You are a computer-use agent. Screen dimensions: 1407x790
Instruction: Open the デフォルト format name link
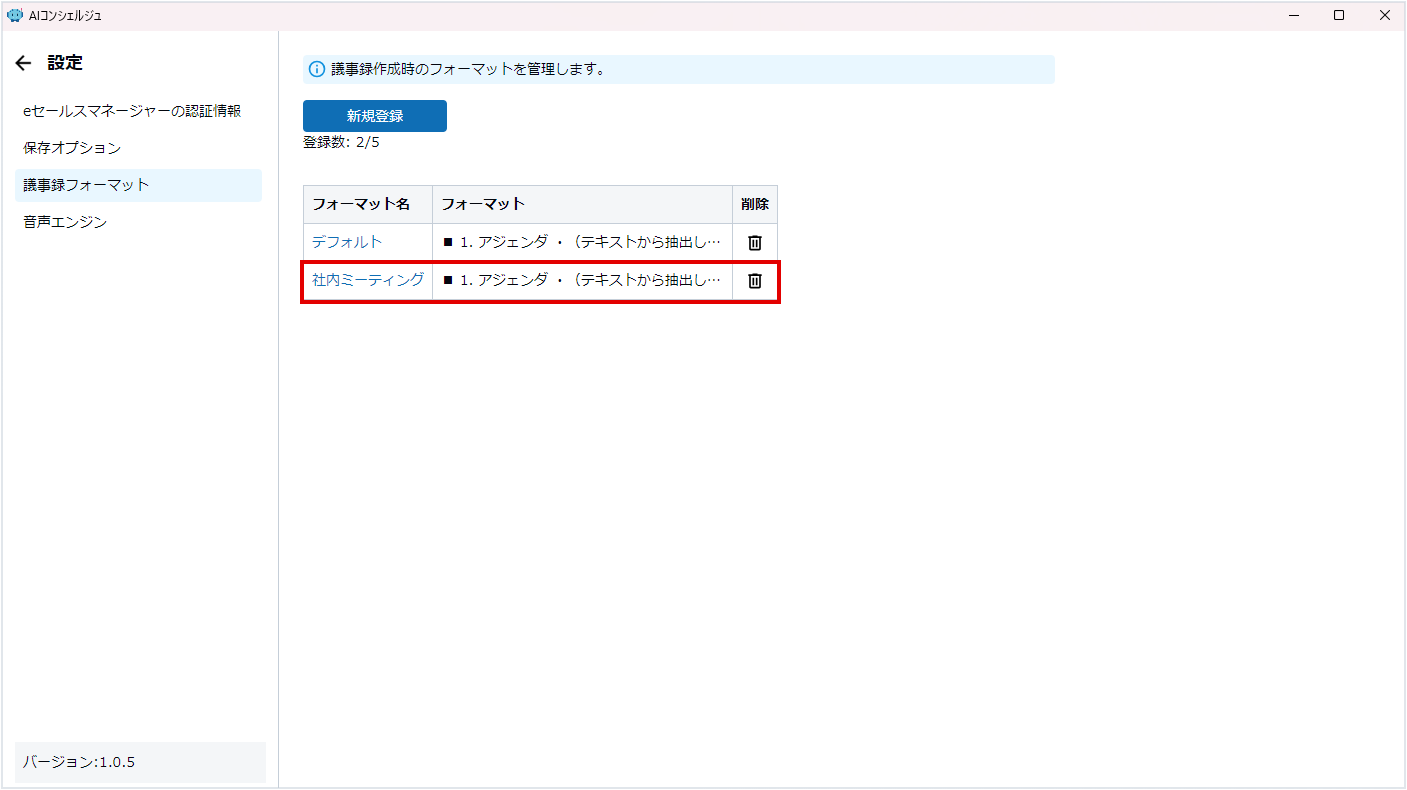click(347, 242)
